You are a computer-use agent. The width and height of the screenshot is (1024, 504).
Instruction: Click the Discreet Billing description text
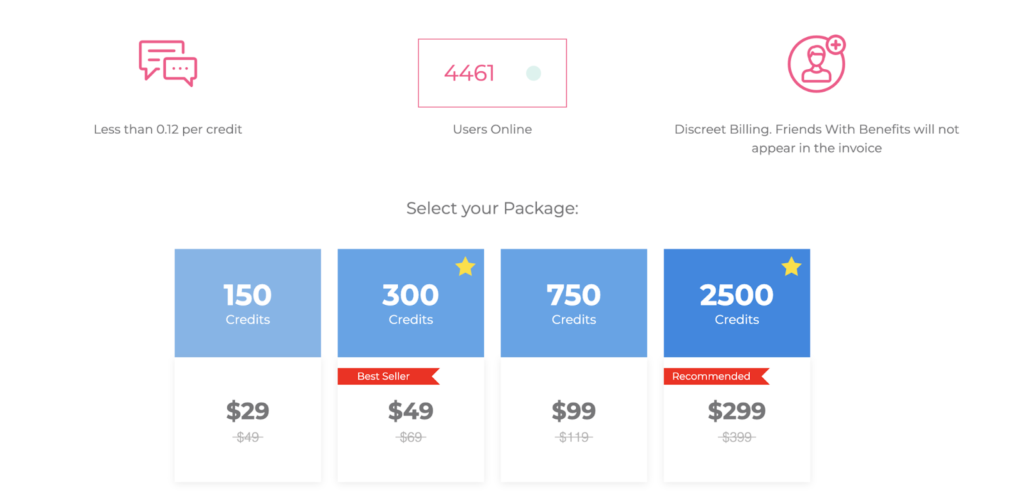(x=816, y=139)
